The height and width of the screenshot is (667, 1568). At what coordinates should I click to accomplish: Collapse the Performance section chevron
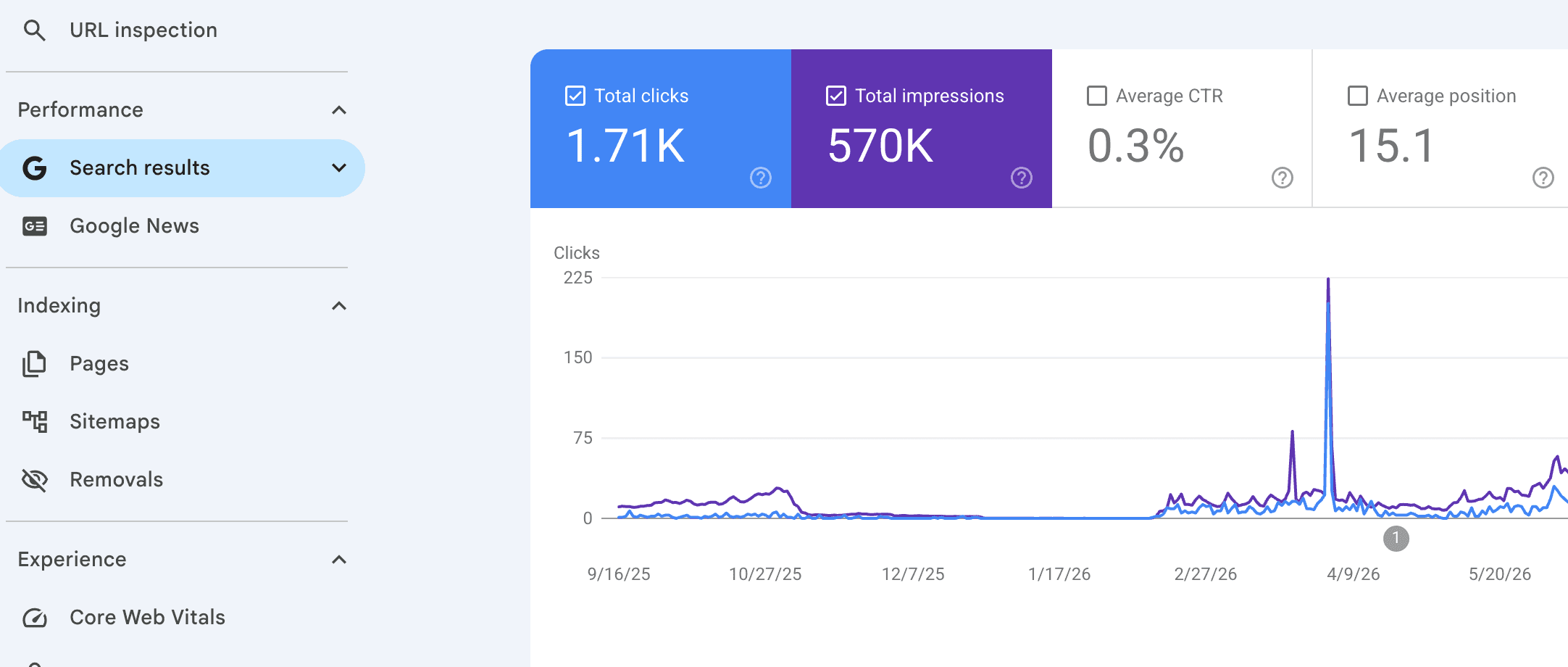point(339,110)
